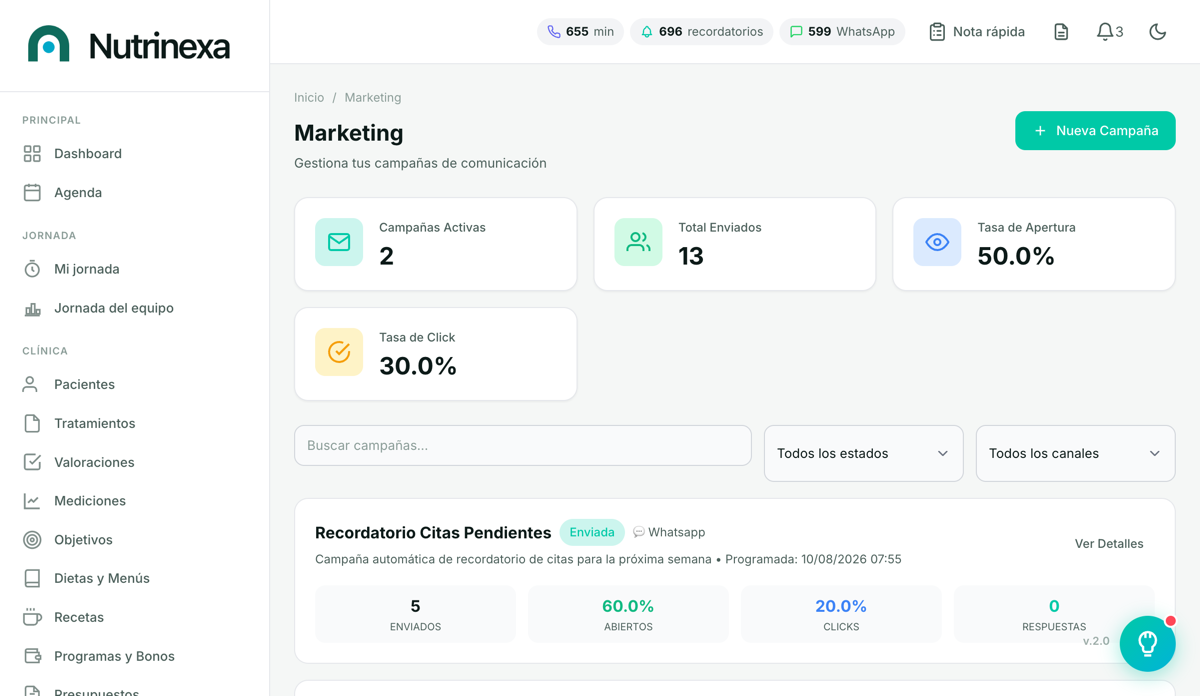
Task: Click Inicio breadcrumb link
Action: click(309, 97)
